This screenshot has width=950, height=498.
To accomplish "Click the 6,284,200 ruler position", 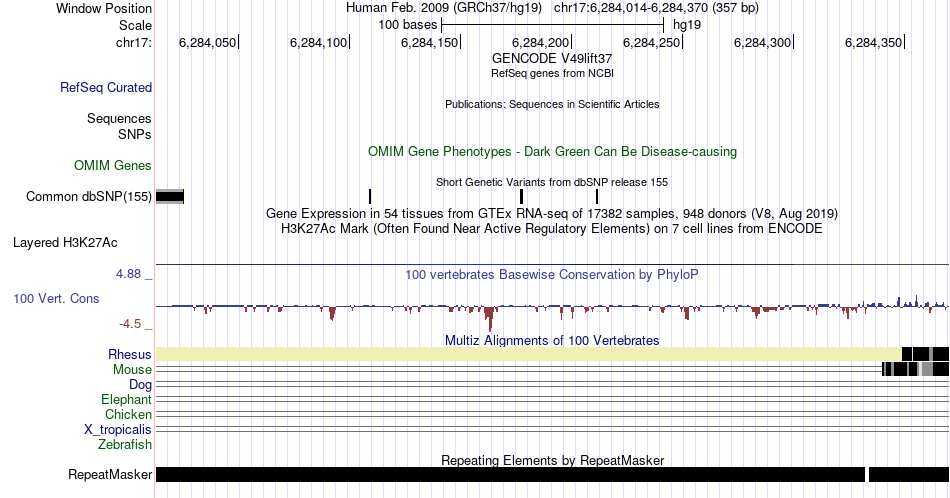I will (541, 42).
